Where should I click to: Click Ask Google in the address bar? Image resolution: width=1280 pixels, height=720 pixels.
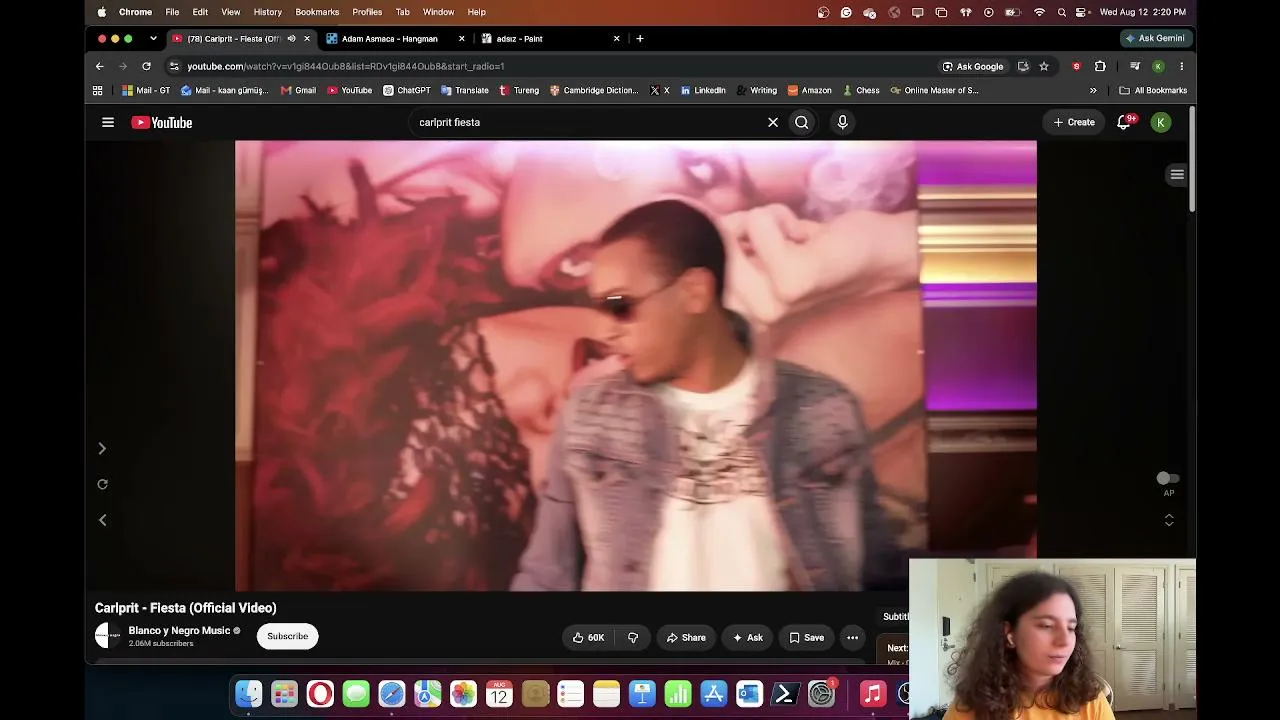pos(973,66)
